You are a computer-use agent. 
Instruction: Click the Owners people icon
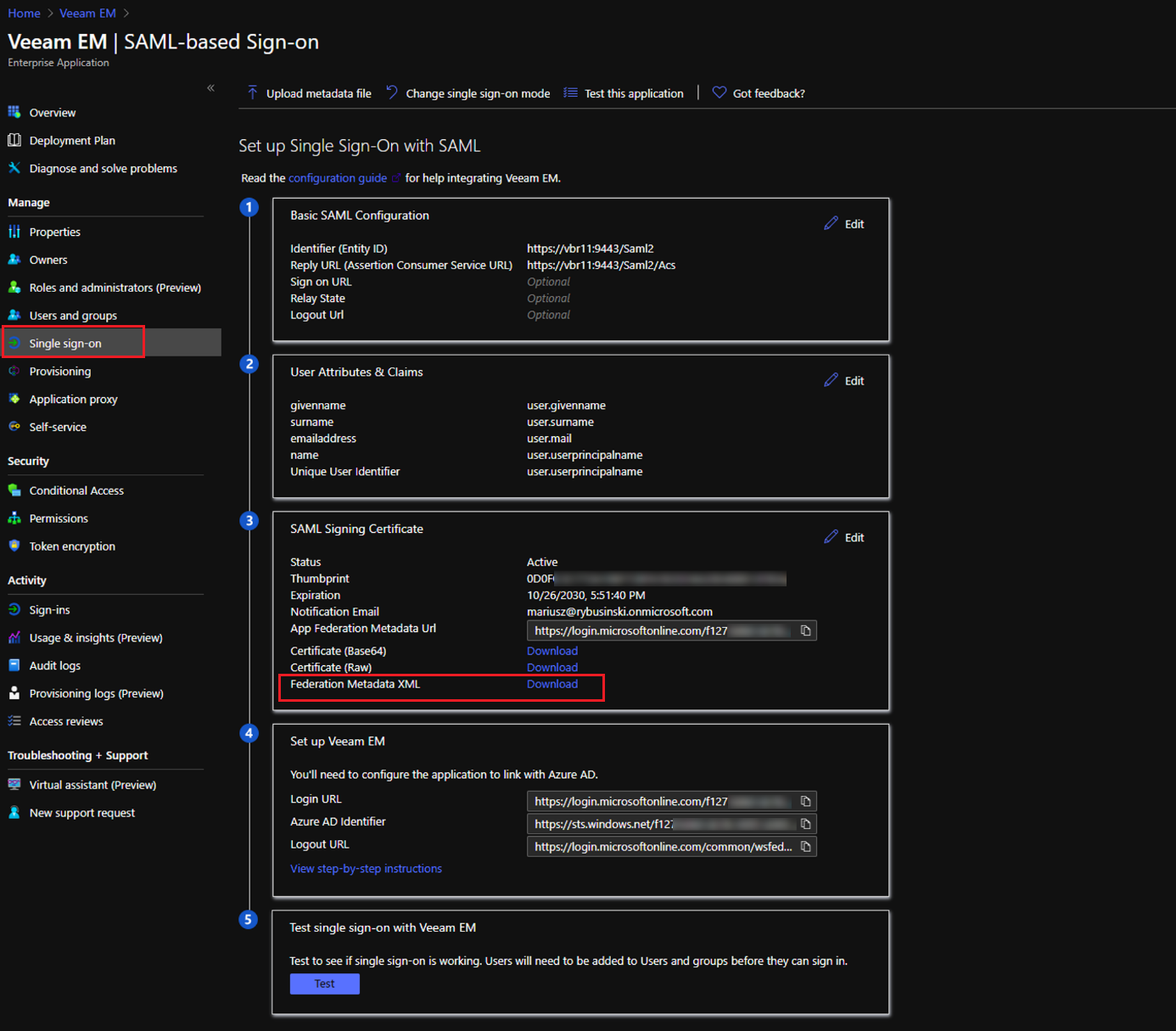coord(14,260)
